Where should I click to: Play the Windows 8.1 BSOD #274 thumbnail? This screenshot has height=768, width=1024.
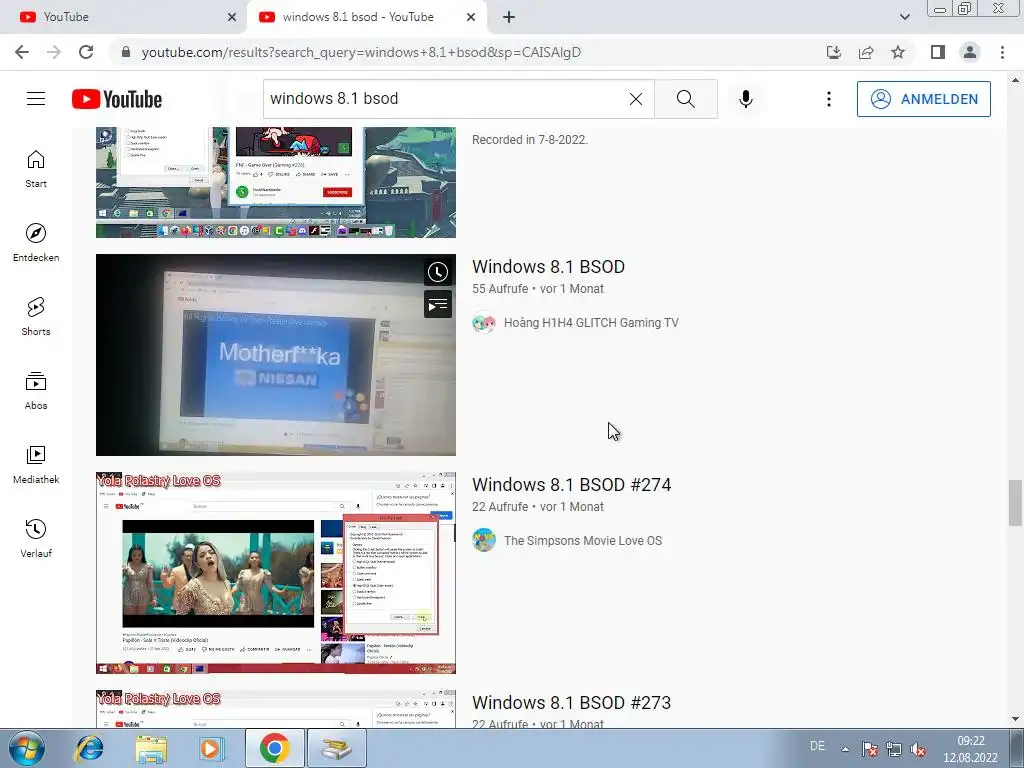[276, 573]
